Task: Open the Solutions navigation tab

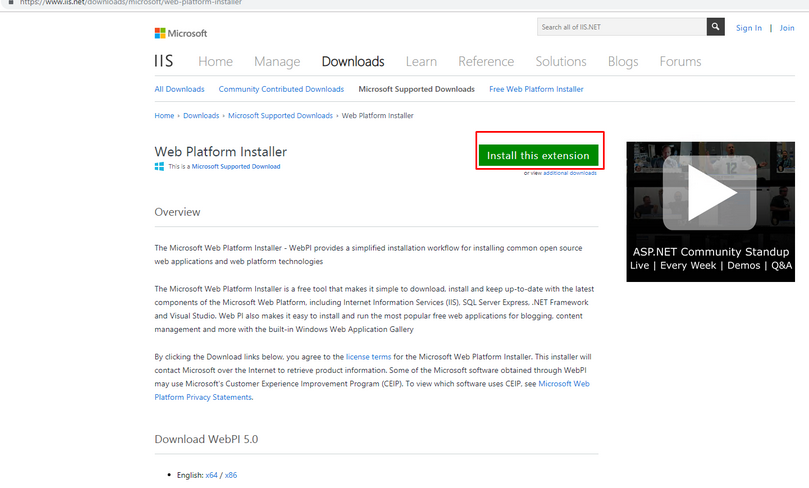Action: coord(561,61)
